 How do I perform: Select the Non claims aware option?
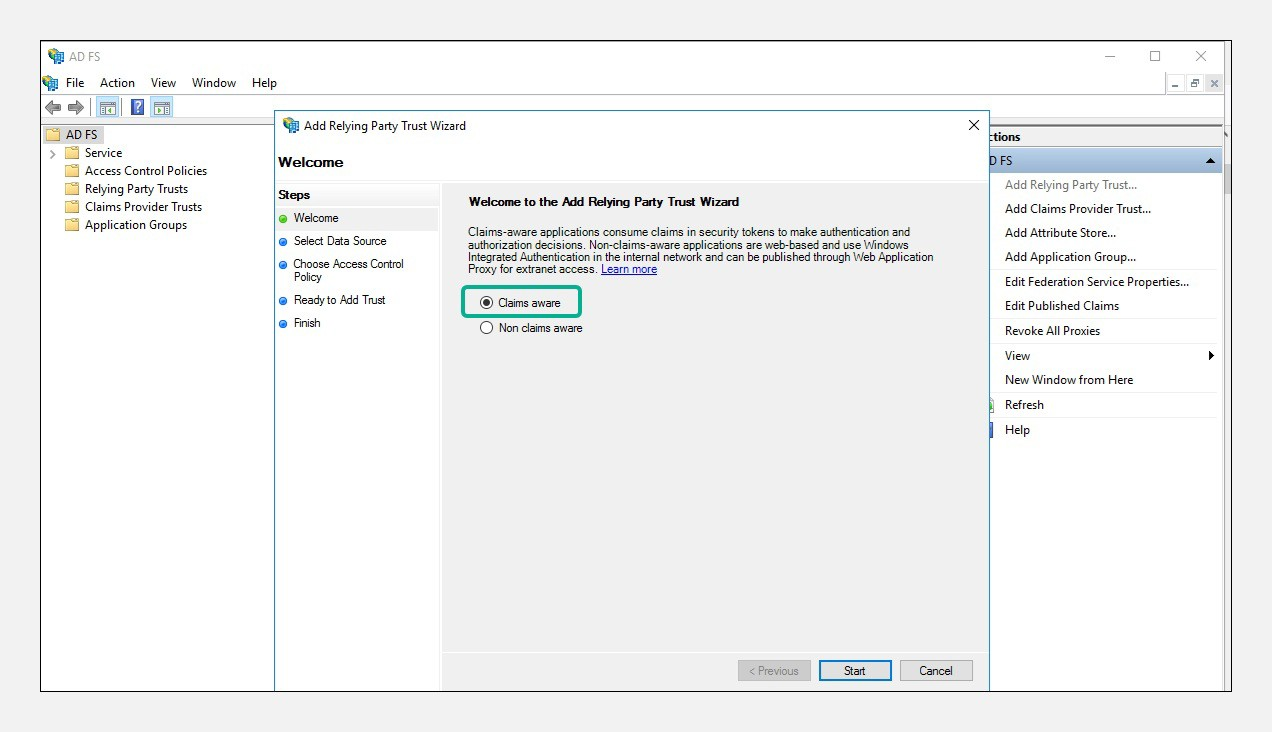pos(487,328)
